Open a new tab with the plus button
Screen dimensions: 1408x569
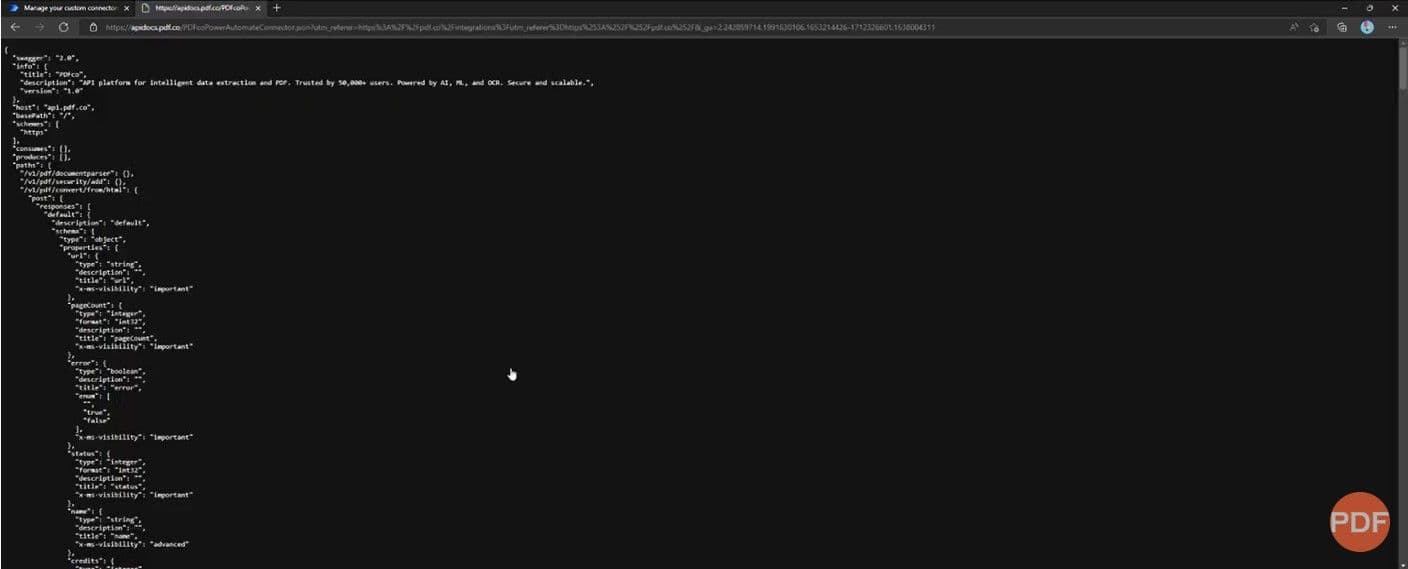[x=277, y=8]
